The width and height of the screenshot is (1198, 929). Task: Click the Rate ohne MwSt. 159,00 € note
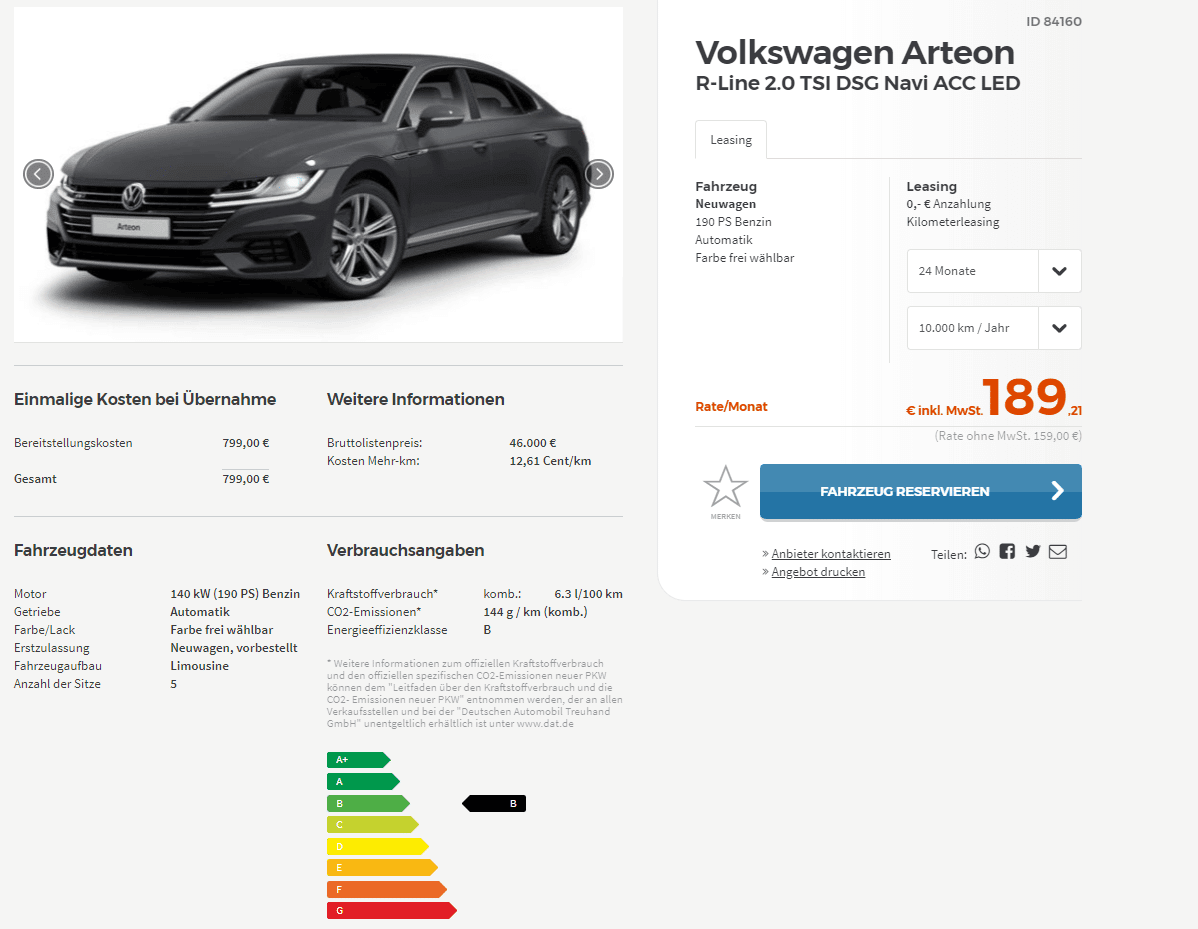pos(1008,436)
